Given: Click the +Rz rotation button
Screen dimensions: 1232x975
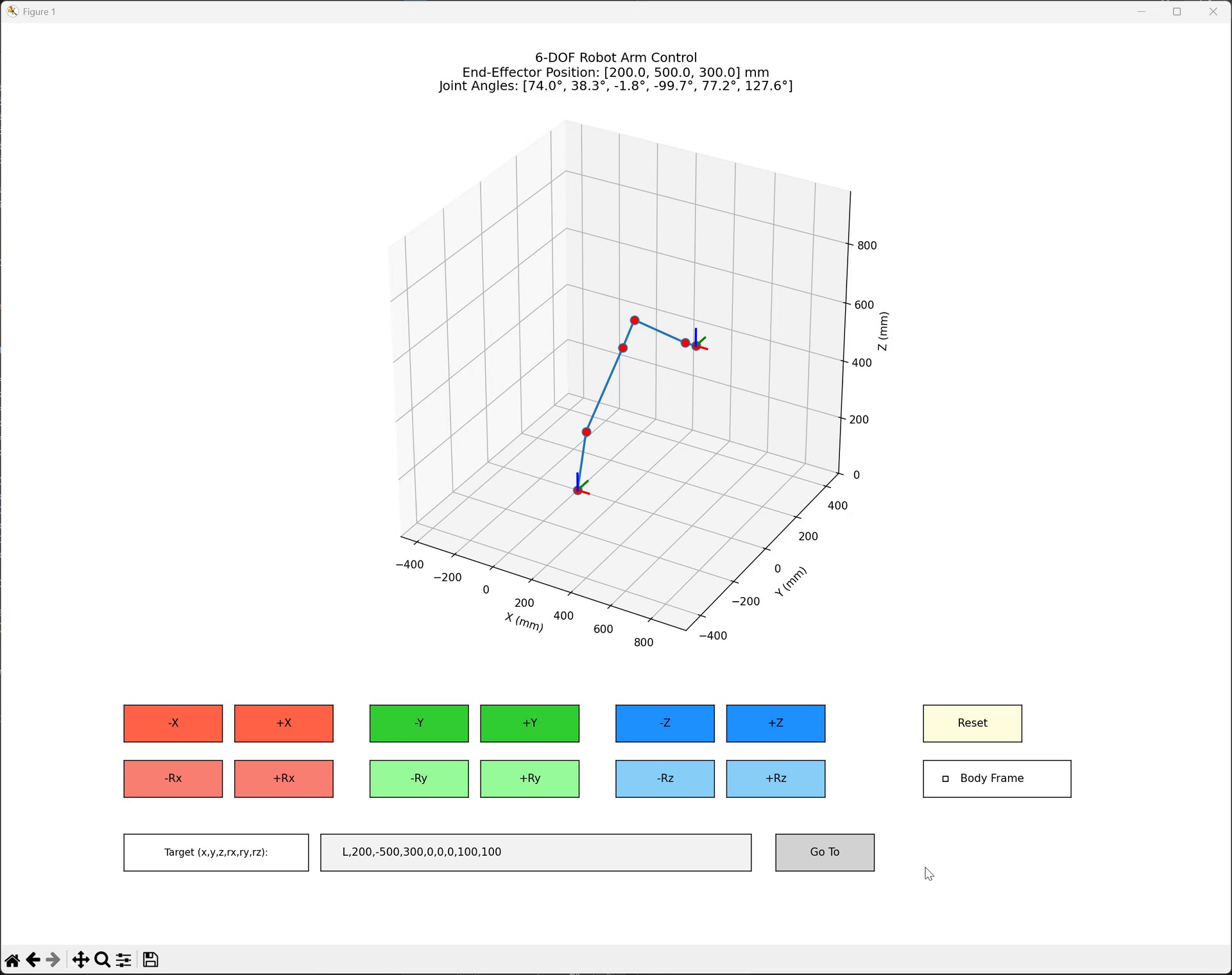Looking at the screenshot, I should [776, 779].
